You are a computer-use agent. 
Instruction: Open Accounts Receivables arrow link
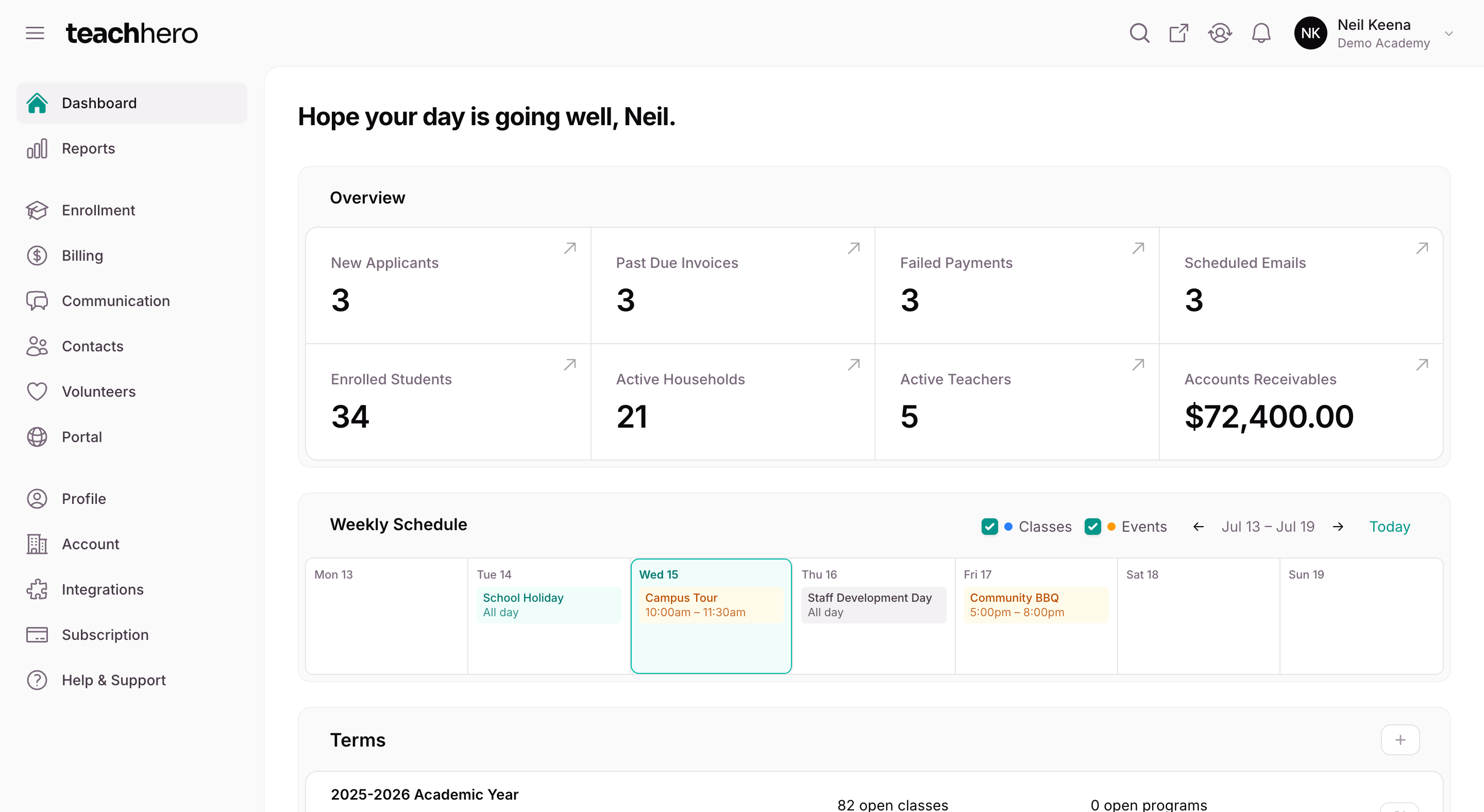click(x=1422, y=365)
